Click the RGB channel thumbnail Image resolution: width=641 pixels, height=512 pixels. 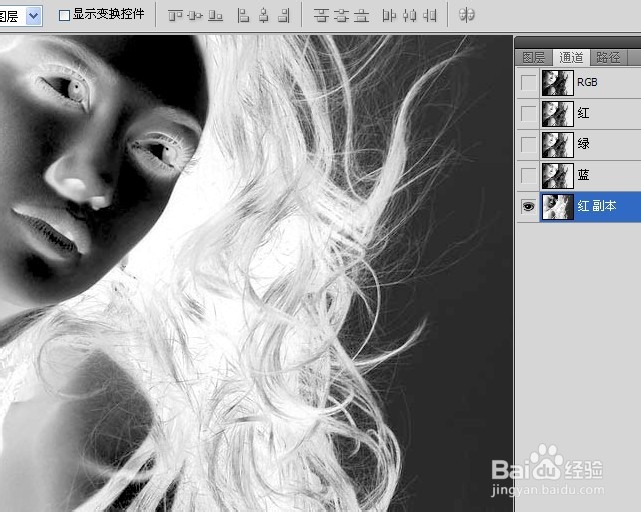click(558, 83)
